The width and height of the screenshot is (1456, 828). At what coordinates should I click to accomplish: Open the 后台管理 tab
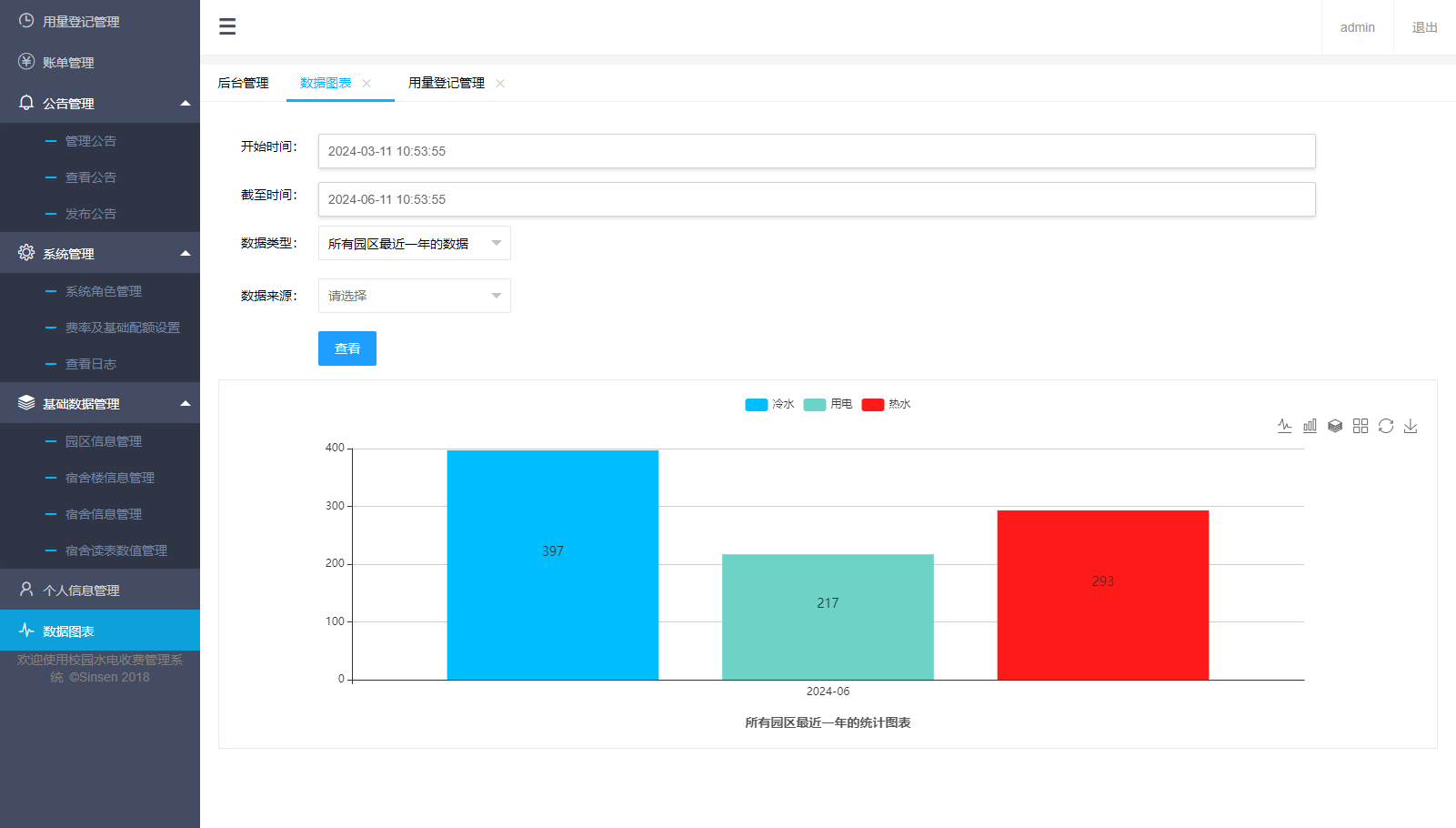pyautogui.click(x=243, y=83)
